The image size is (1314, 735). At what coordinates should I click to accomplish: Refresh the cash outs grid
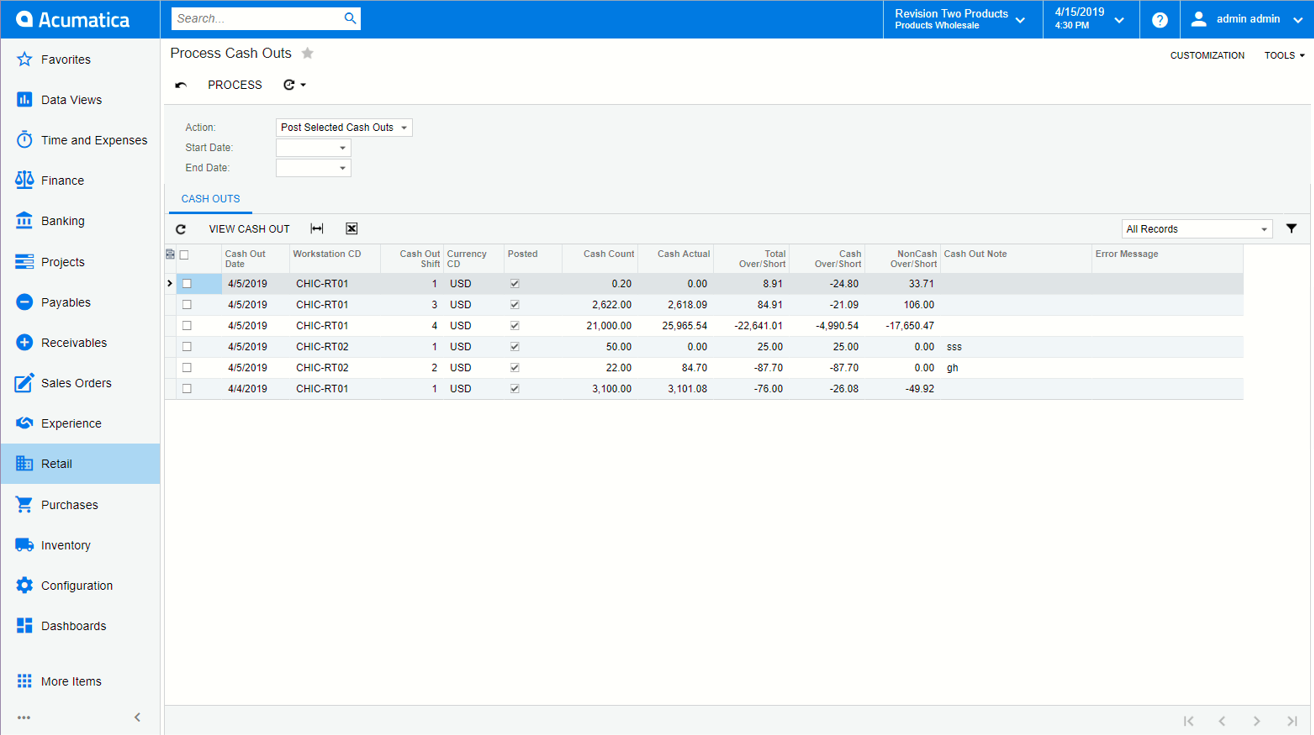[x=181, y=229]
